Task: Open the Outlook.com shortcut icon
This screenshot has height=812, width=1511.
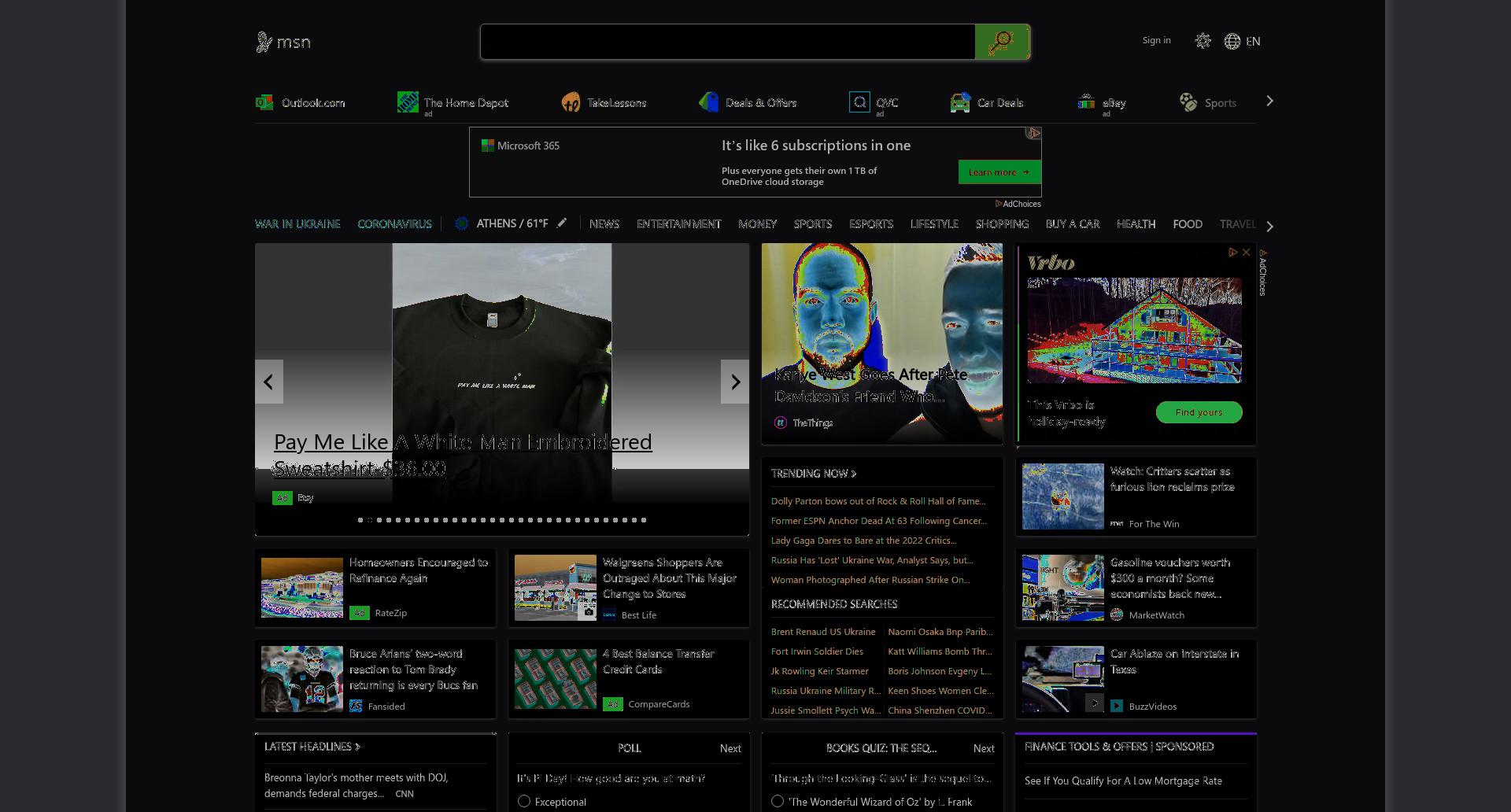Action: pos(264,102)
